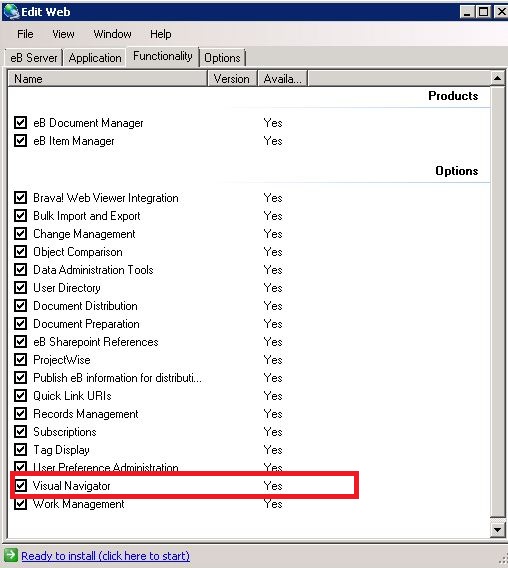Image resolution: width=508 pixels, height=568 pixels.
Task: Open the File menu
Action: coord(25,34)
